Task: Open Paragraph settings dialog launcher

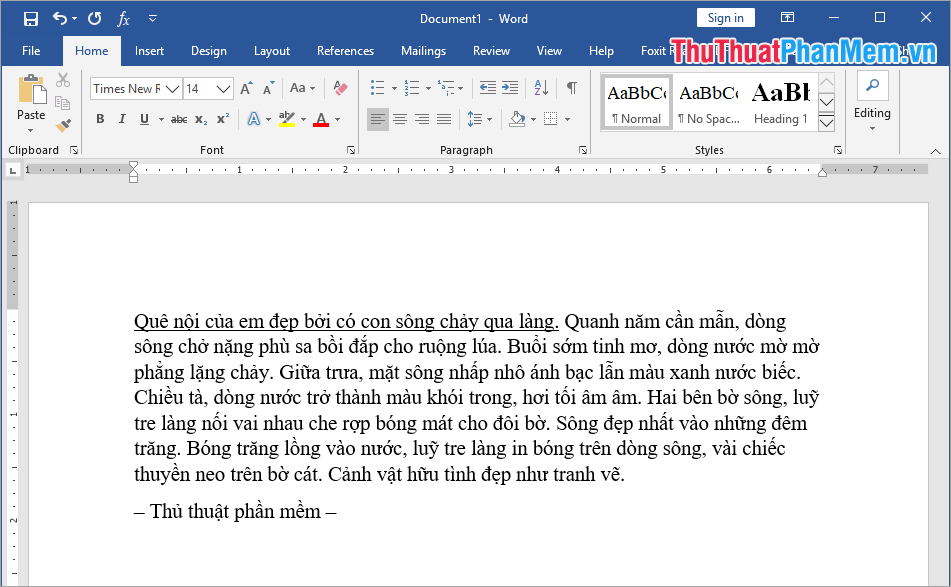Action: [x=583, y=150]
